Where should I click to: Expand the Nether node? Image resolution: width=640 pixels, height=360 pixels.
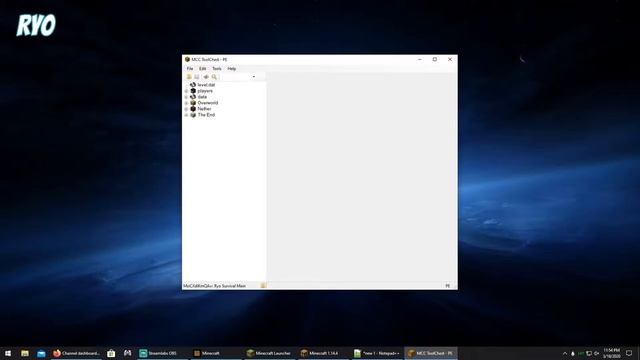(x=187, y=109)
